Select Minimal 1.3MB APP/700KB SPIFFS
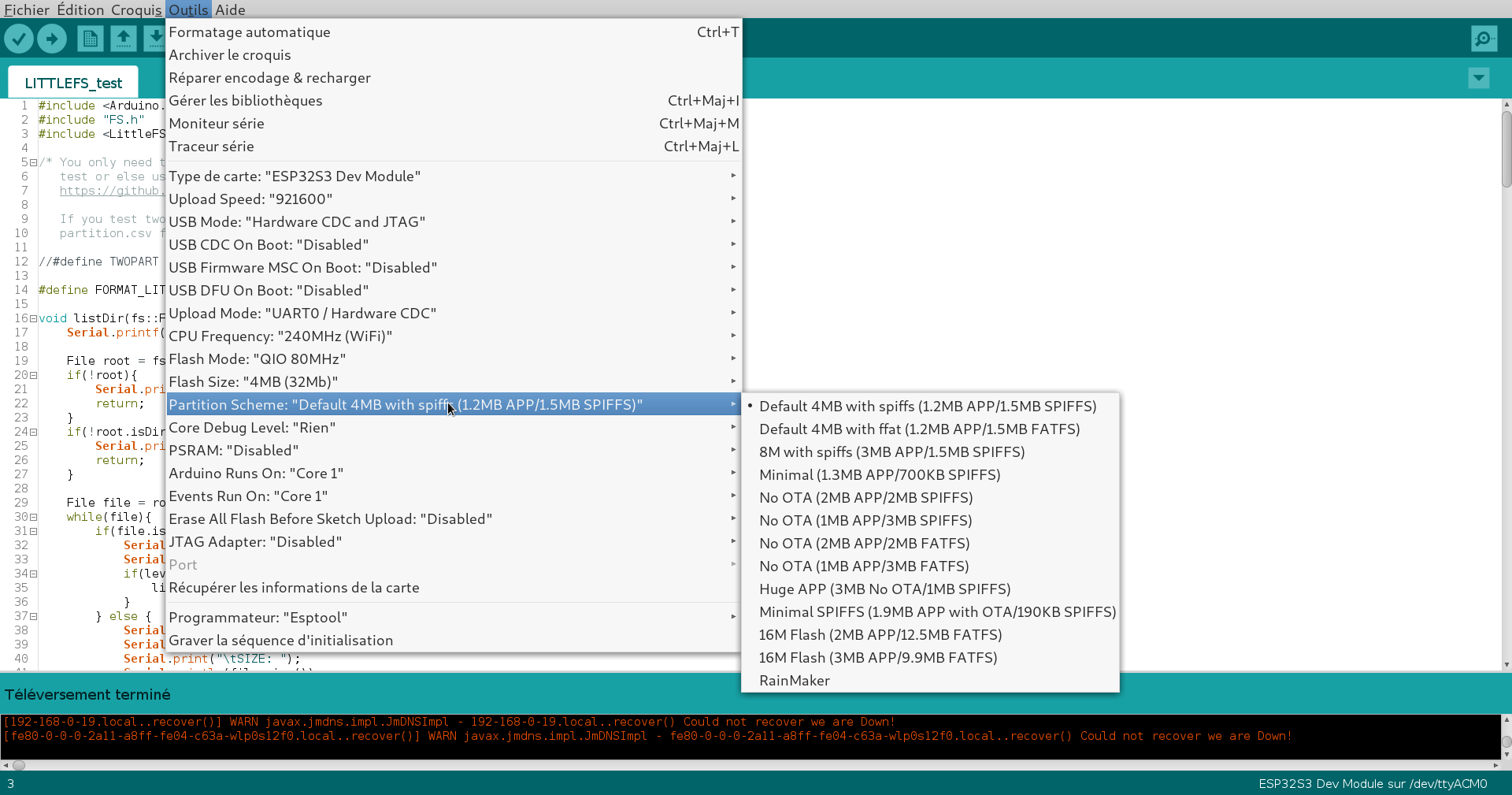This screenshot has width=1512, height=795. [930, 475]
